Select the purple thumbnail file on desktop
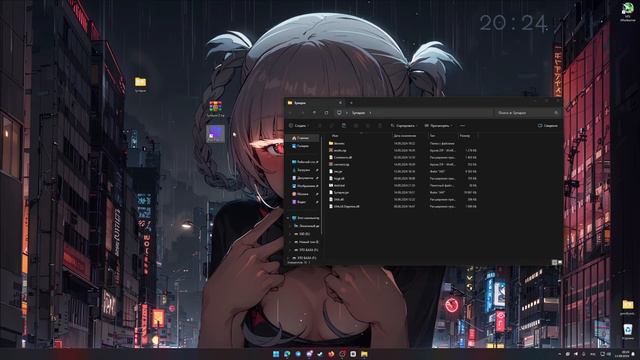640x360 pixels. coord(215,133)
